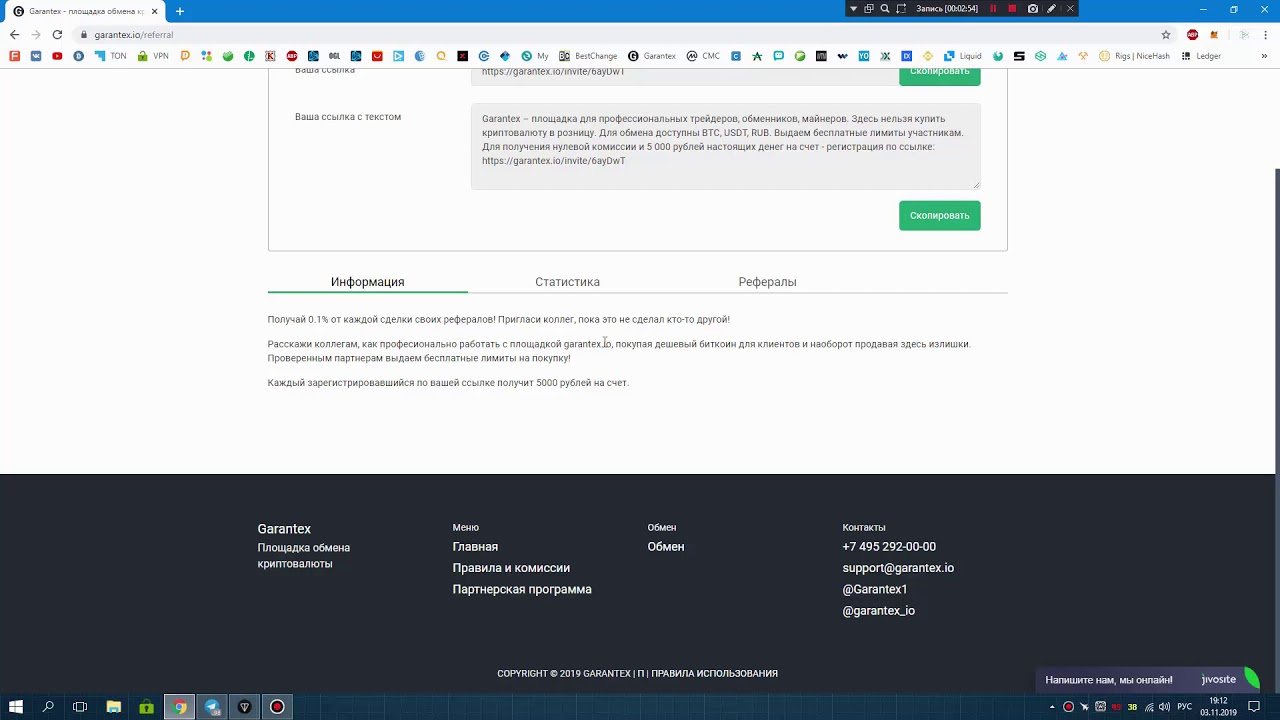The height and width of the screenshot is (720, 1280).
Task: Open the Rigs | NiceHash bookmark
Action: point(1135,56)
